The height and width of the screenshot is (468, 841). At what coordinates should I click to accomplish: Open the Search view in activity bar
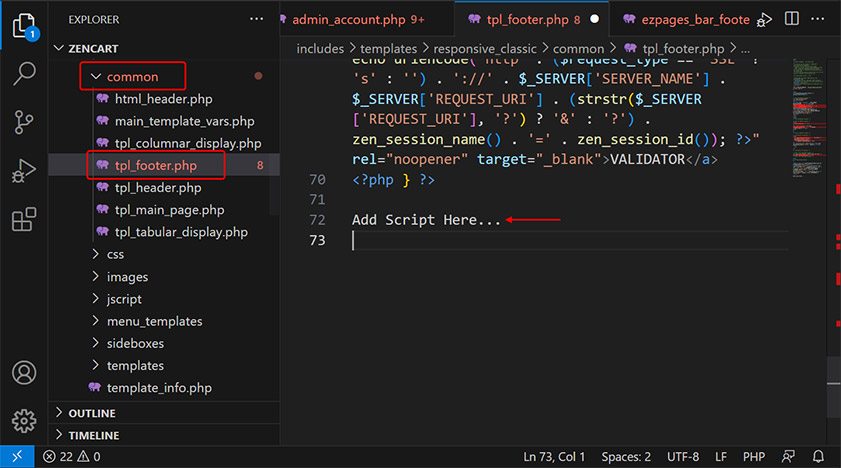pos(24,74)
